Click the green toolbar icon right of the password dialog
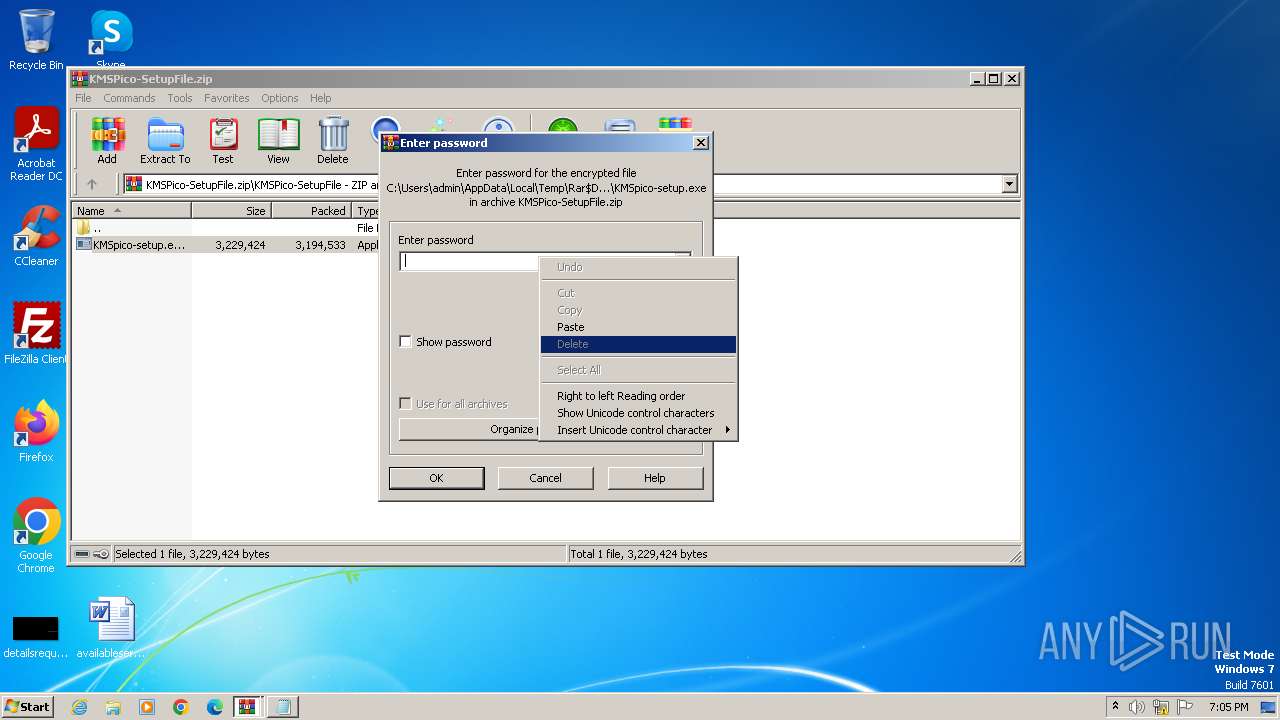The height and width of the screenshot is (720, 1280). [x=563, y=127]
